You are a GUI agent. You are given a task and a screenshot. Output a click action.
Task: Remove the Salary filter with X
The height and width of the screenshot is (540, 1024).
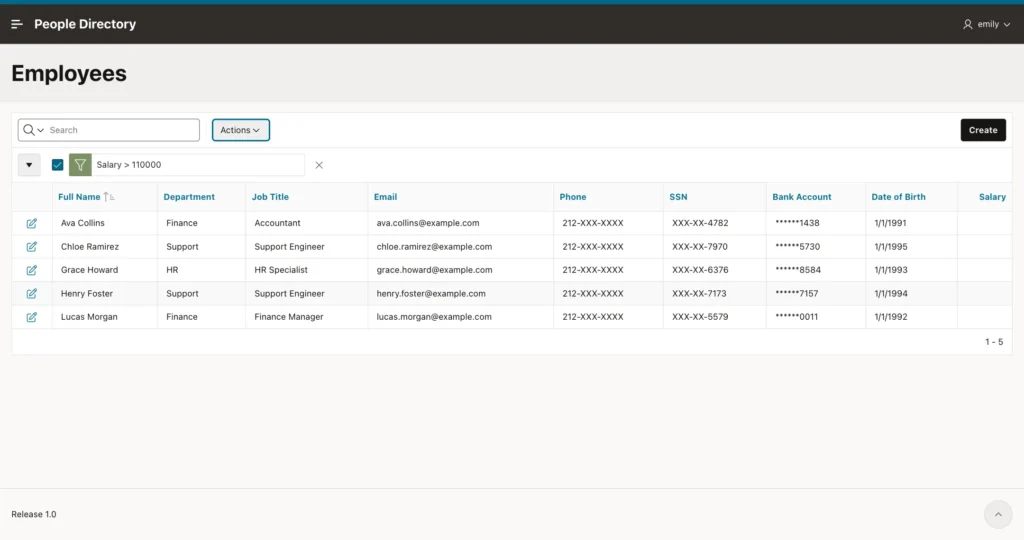pyautogui.click(x=319, y=165)
